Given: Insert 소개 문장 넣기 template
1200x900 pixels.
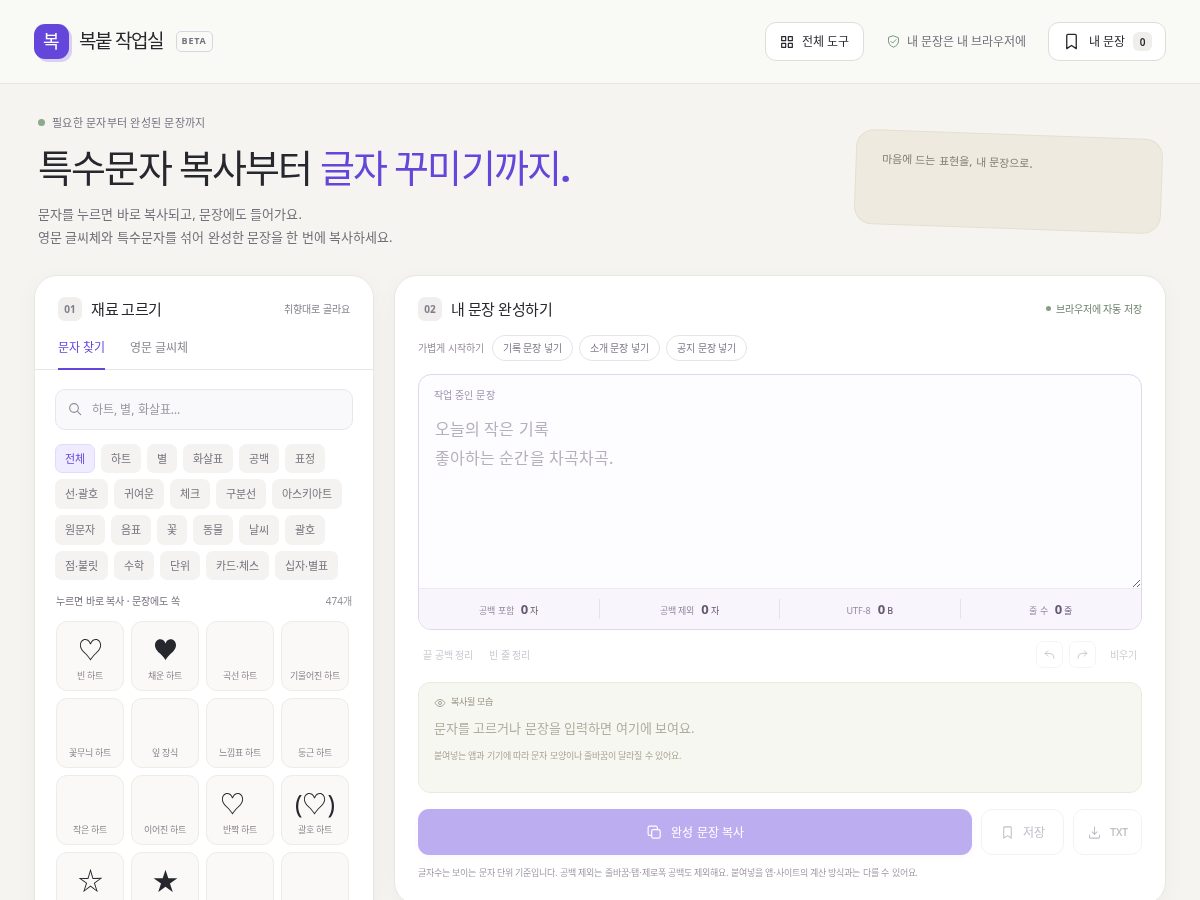Looking at the screenshot, I should pos(619,348).
